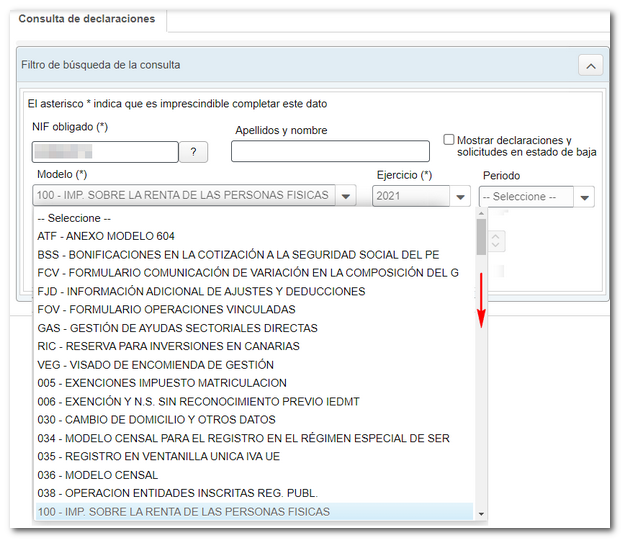Click the dropdown list scrollbar thumb
Viewport: 621px width, 539px height.
481,237
